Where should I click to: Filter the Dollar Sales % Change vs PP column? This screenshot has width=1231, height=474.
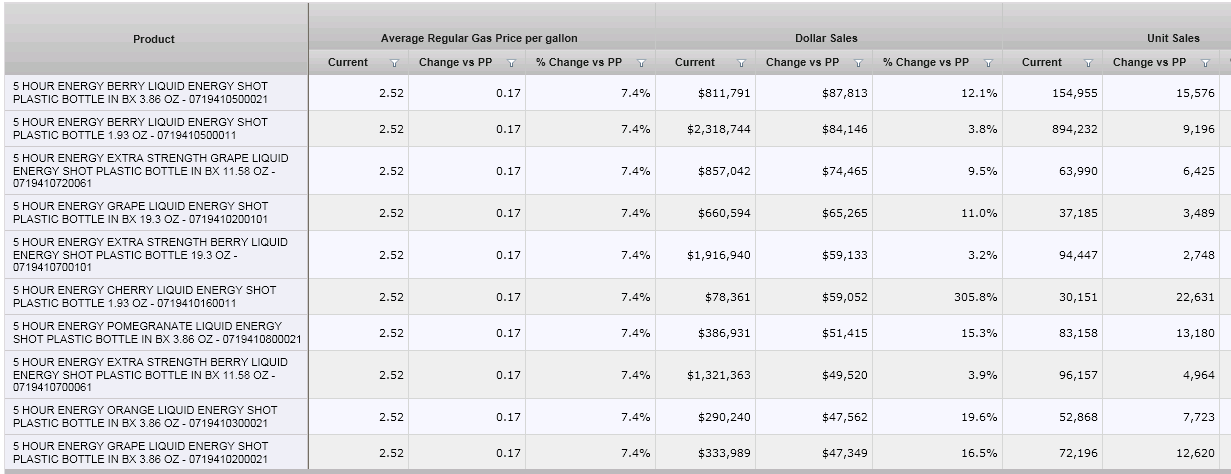click(988, 63)
